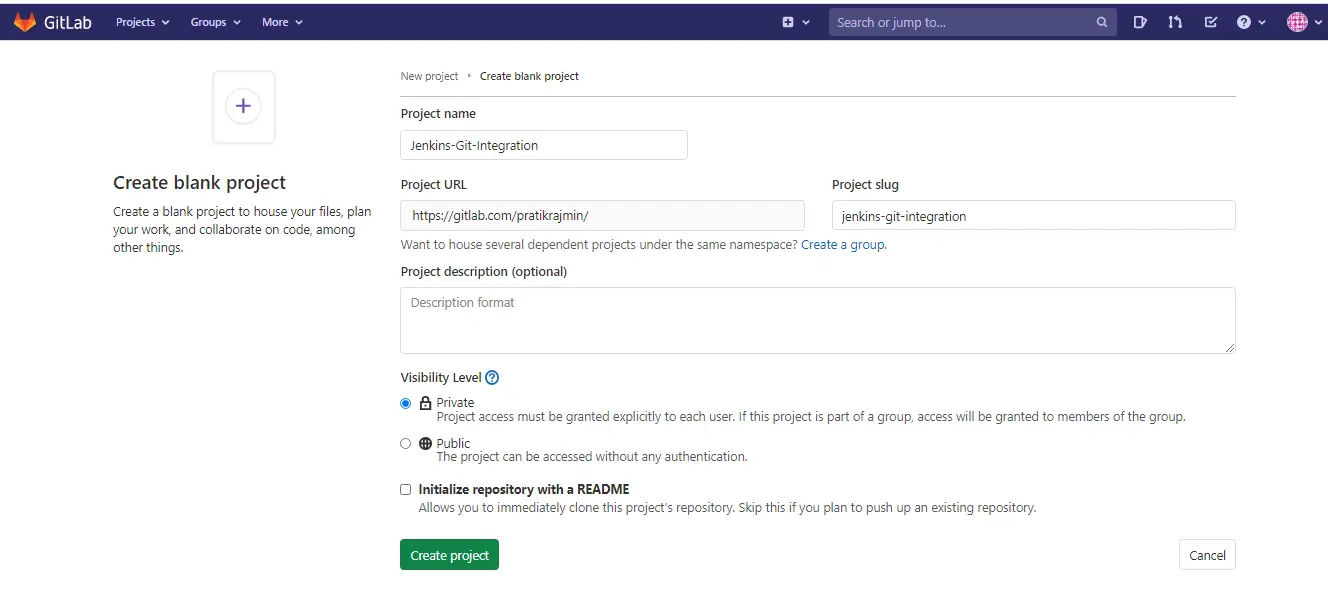This screenshot has width=1328, height=614.
Task: Open the new item plus icon in navbar
Action: (788, 22)
